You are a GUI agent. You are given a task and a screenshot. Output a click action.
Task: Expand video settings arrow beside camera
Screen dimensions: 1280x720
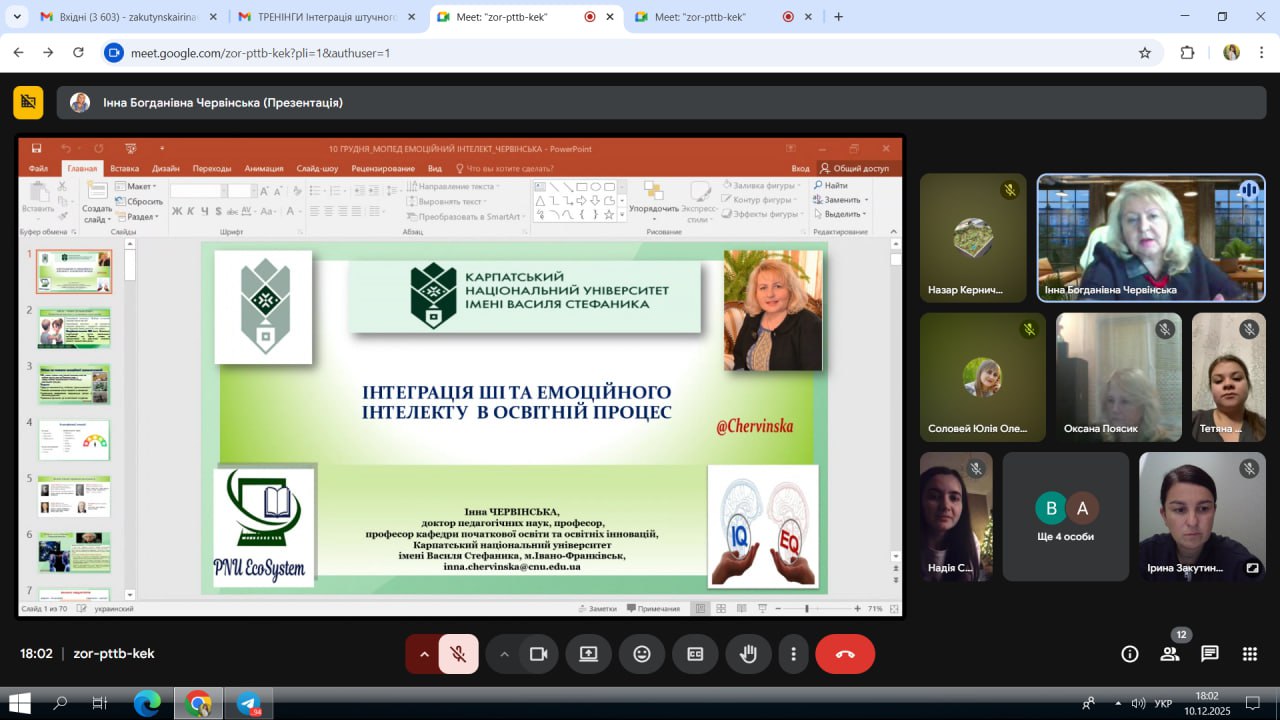(x=504, y=654)
